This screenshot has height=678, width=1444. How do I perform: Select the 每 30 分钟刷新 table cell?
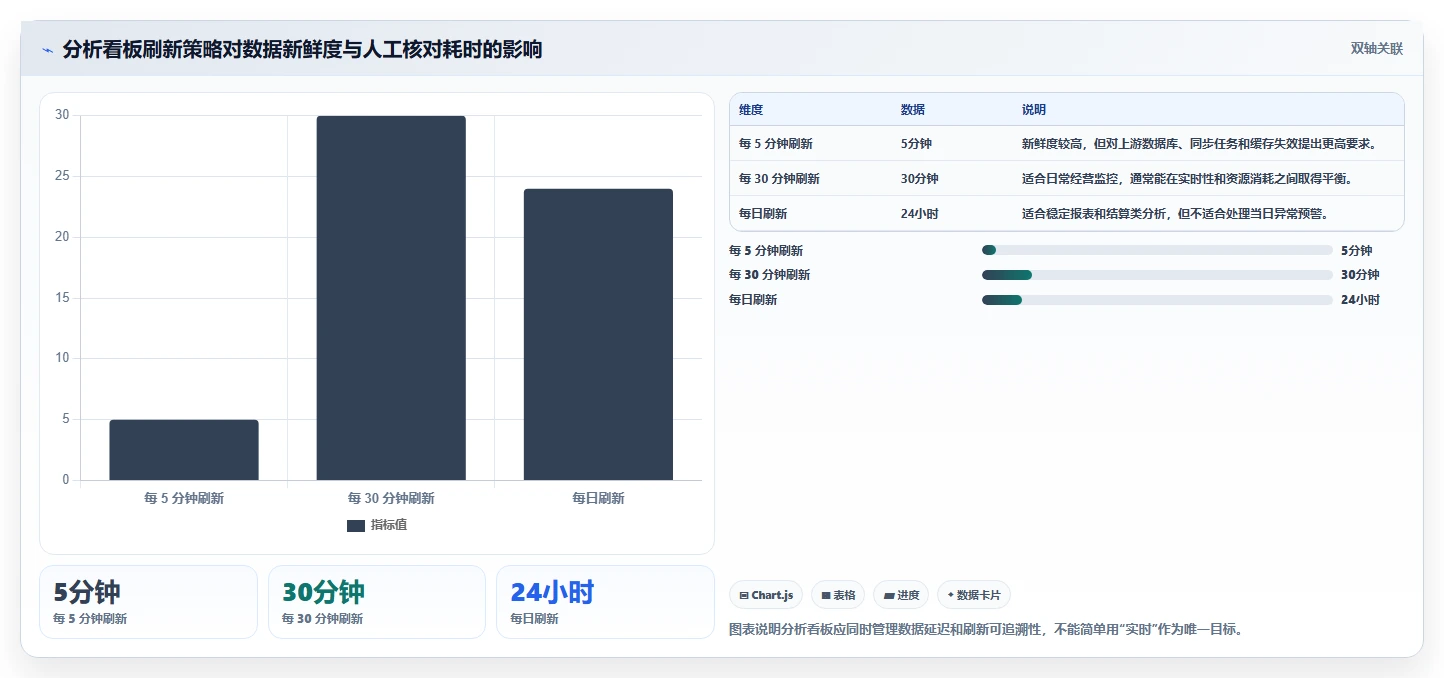(x=779, y=179)
